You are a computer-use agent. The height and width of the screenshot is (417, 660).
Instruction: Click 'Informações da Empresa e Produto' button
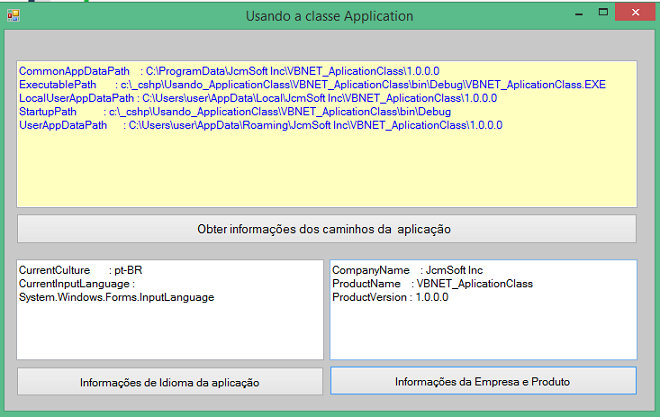pyautogui.click(x=483, y=382)
